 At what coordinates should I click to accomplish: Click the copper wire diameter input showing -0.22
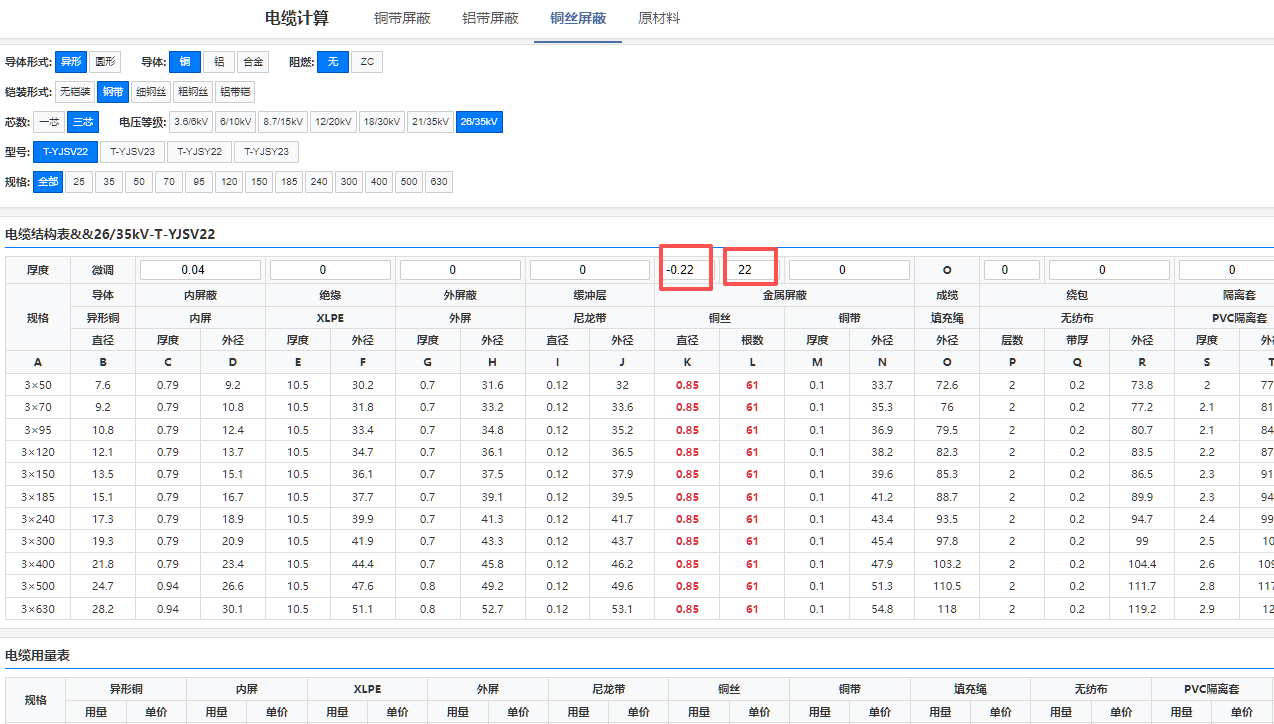685,269
